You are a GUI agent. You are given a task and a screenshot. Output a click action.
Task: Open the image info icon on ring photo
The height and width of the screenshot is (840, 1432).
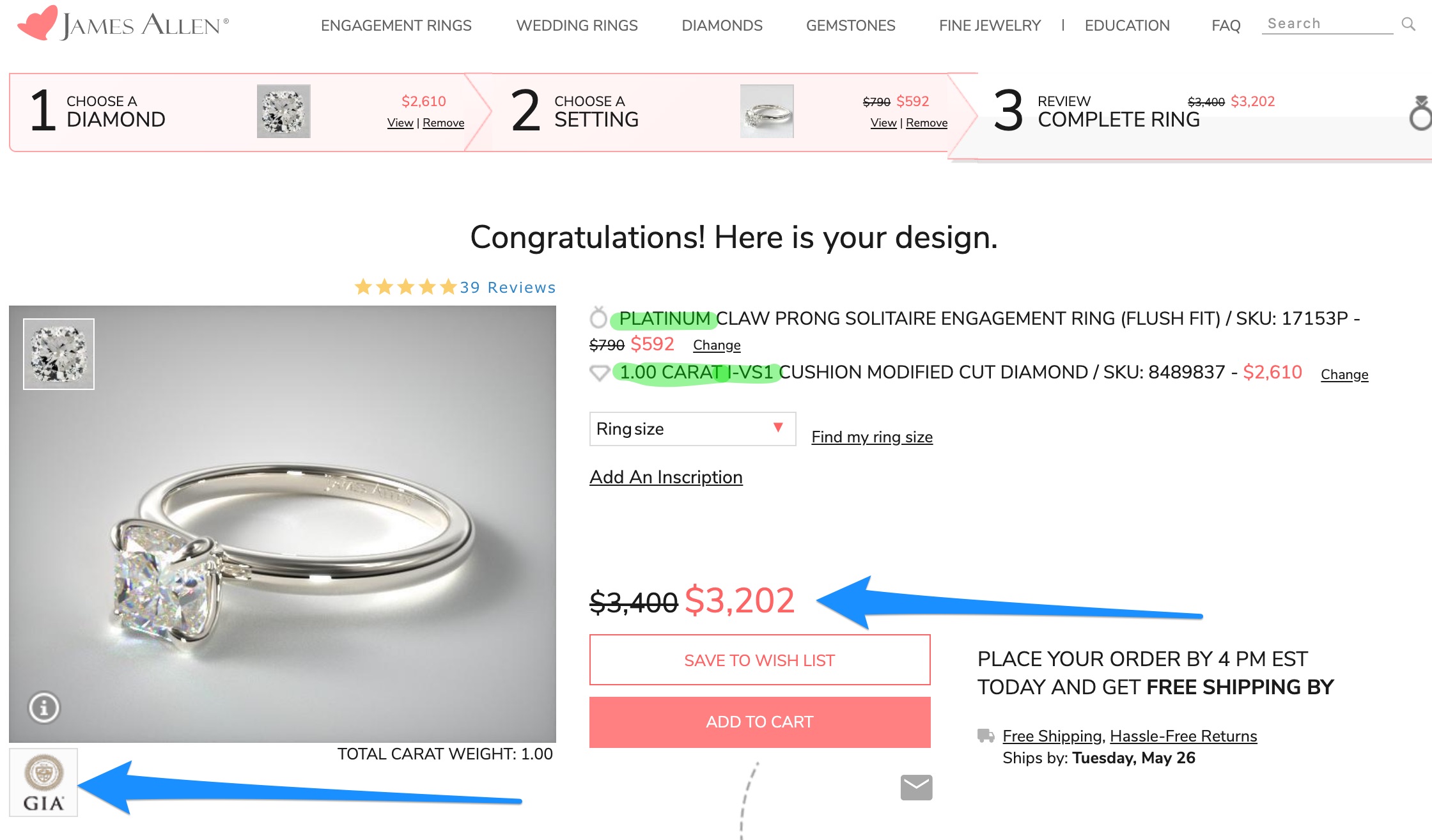click(44, 708)
